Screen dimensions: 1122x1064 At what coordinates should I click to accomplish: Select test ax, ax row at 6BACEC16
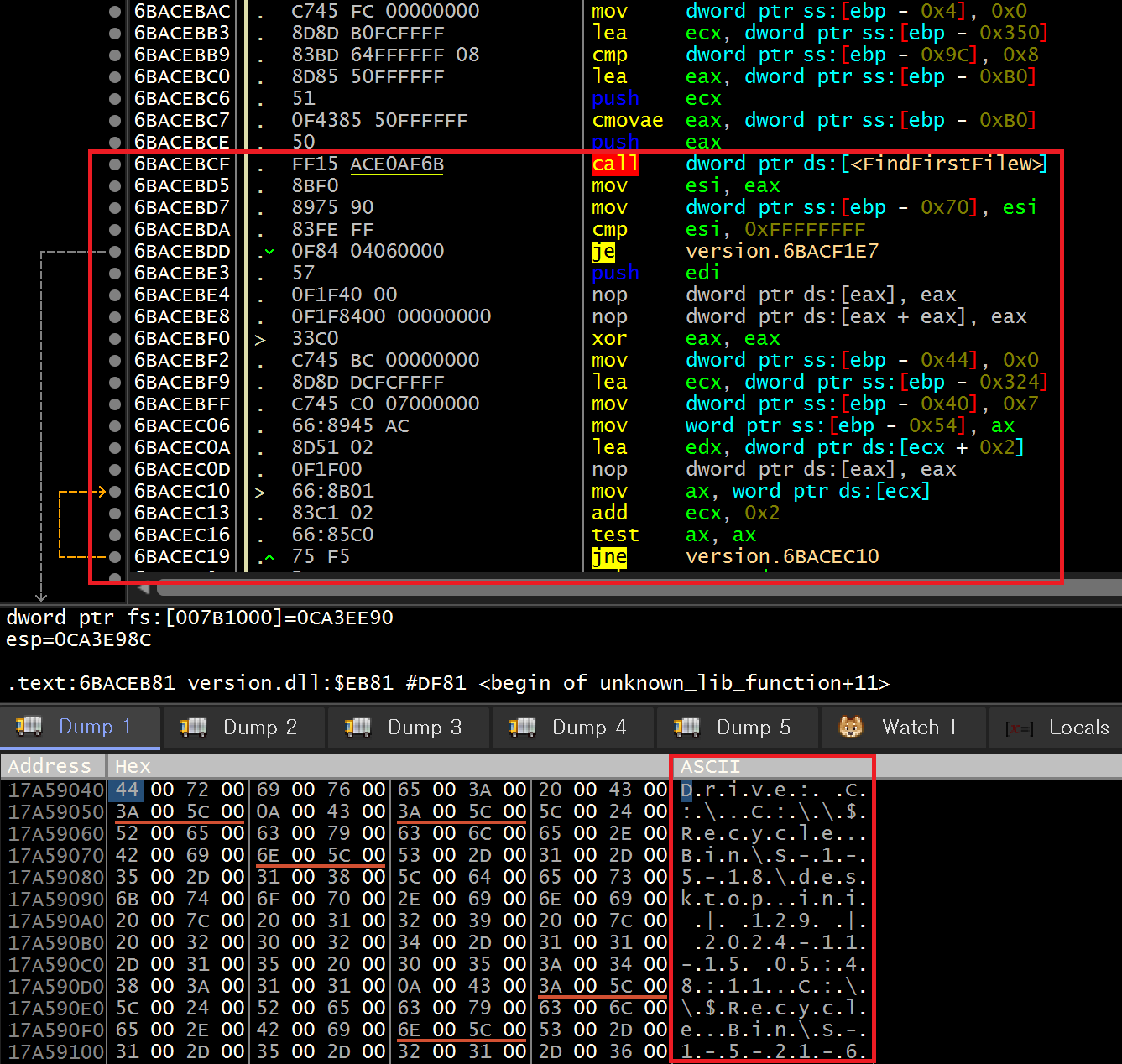pos(624,535)
